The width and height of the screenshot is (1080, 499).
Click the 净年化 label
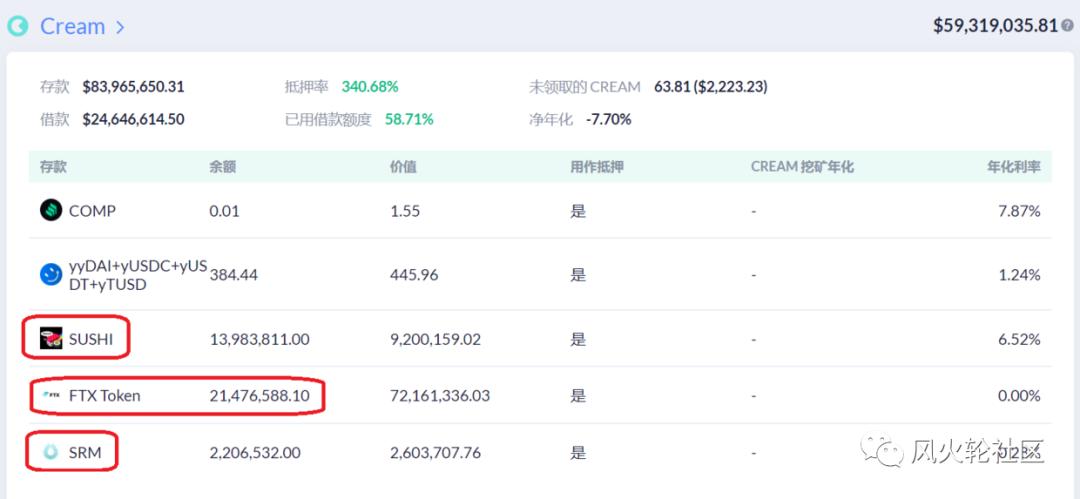pyautogui.click(x=550, y=119)
